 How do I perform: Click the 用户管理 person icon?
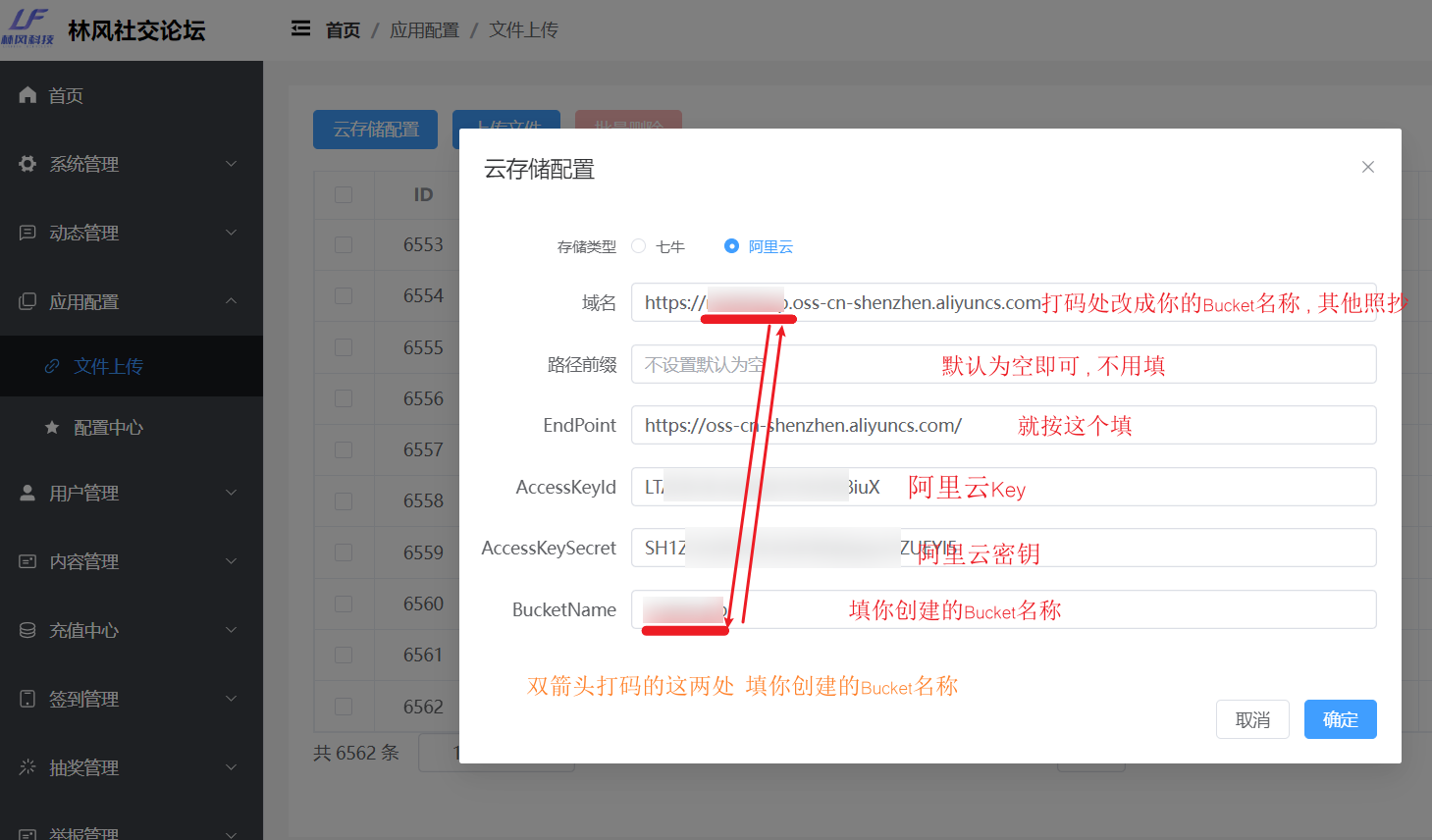point(27,493)
